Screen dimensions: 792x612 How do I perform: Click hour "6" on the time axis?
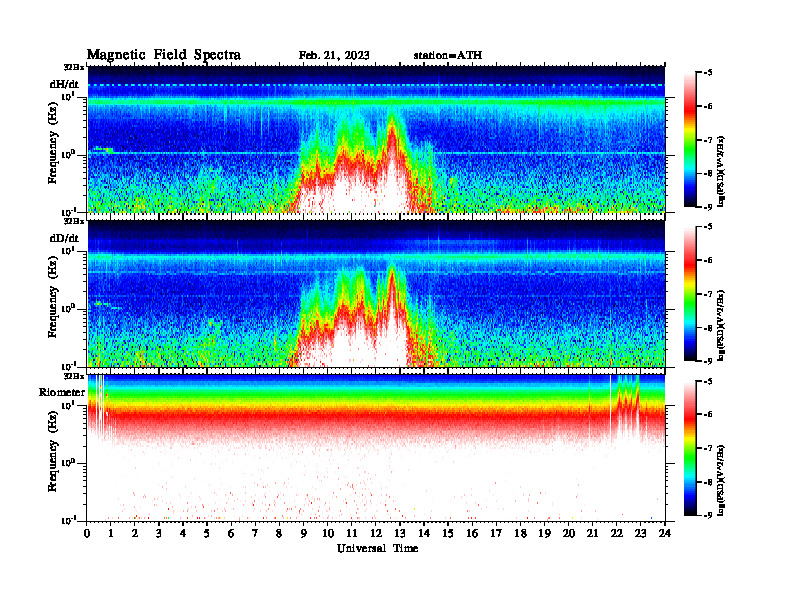[x=231, y=534]
